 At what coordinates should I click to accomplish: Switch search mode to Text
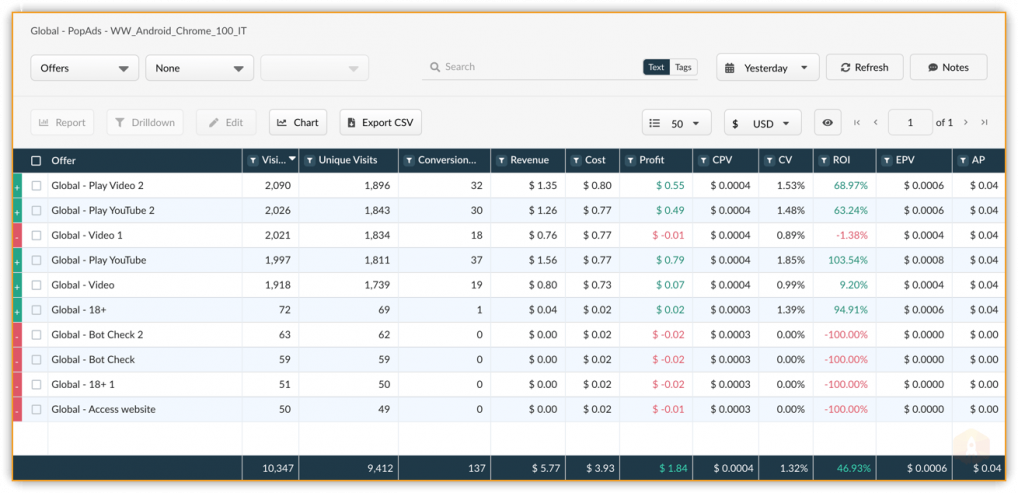656,67
